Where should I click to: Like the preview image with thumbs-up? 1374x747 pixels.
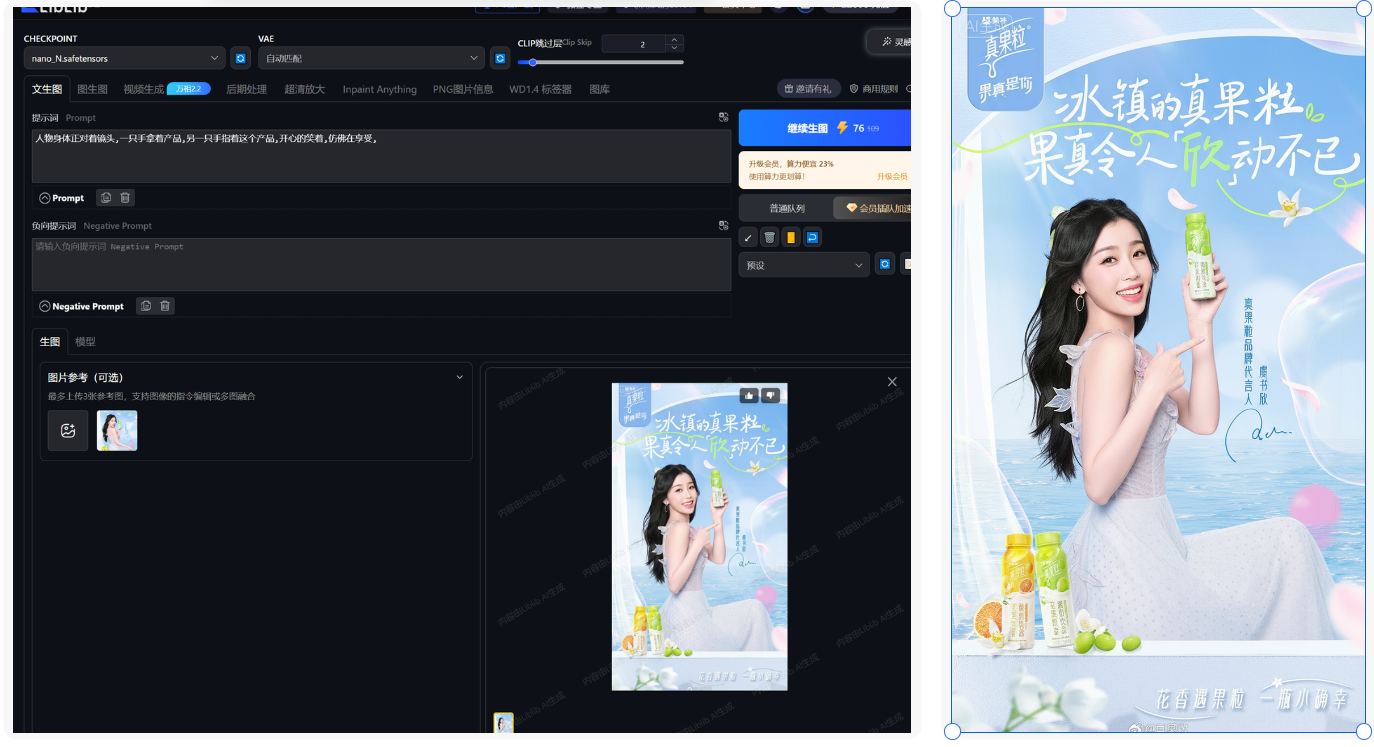[x=748, y=395]
